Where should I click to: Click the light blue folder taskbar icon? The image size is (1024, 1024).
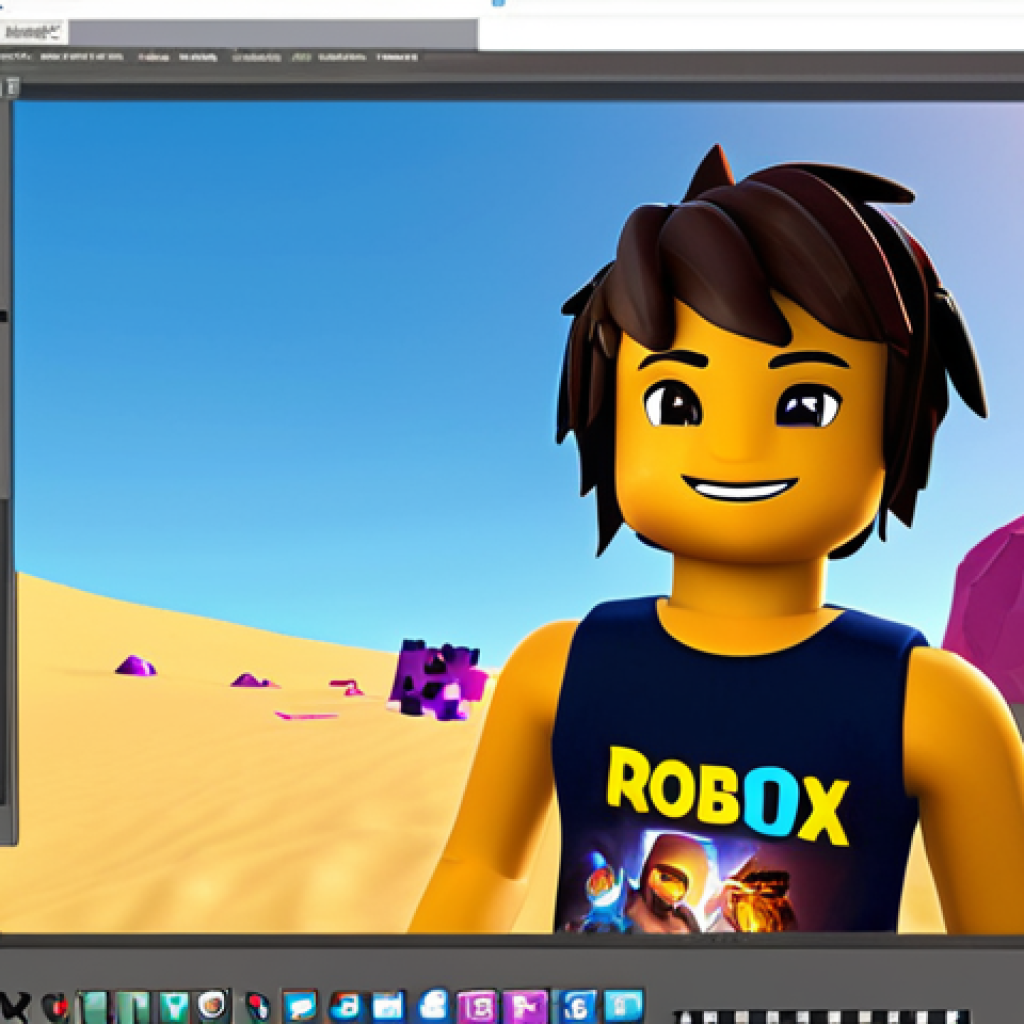(624, 1006)
